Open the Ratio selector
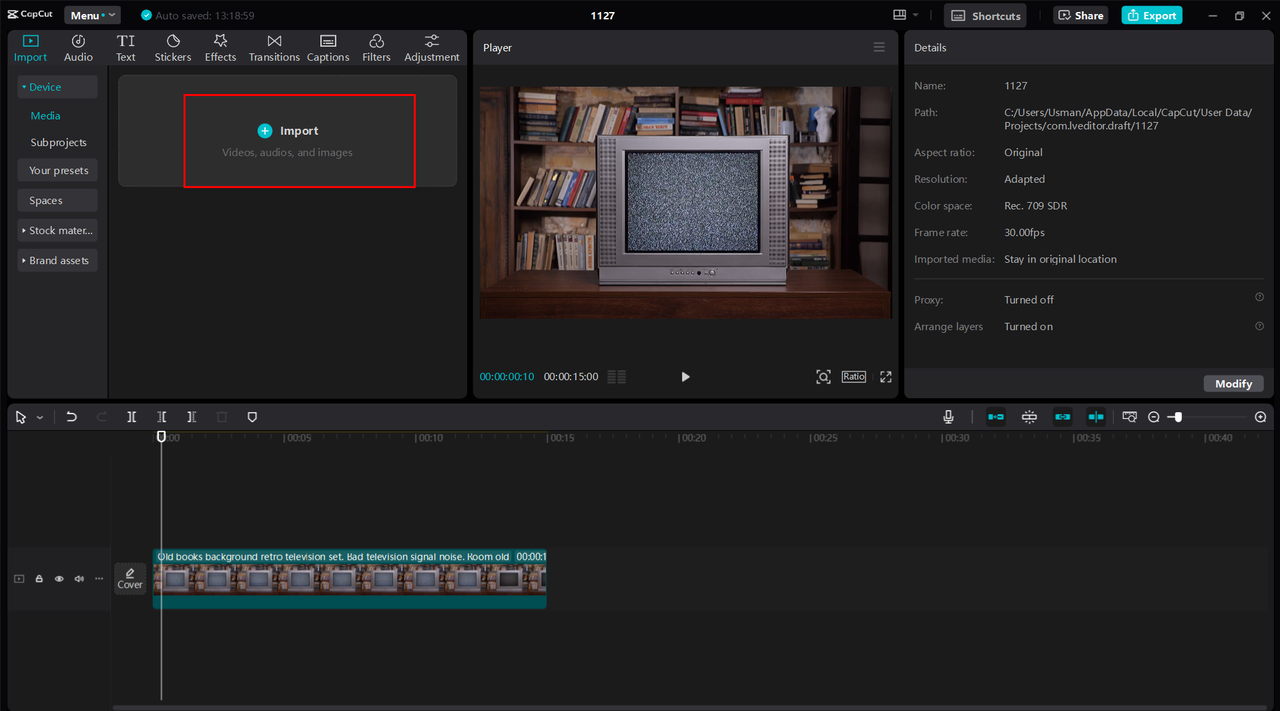Viewport: 1280px width, 711px height. pos(853,377)
